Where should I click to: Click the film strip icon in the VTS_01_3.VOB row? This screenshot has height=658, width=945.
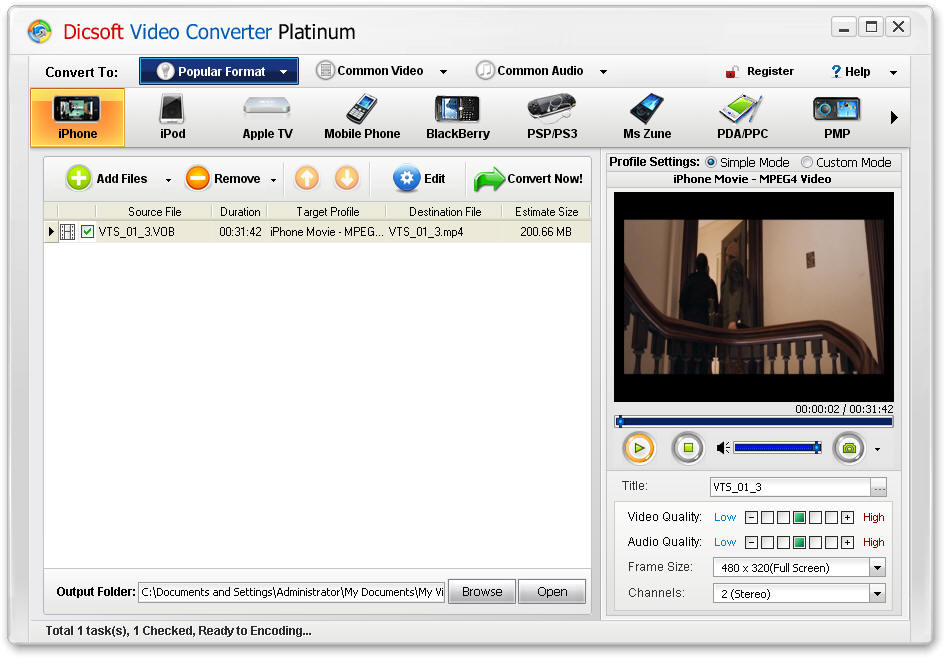68,231
